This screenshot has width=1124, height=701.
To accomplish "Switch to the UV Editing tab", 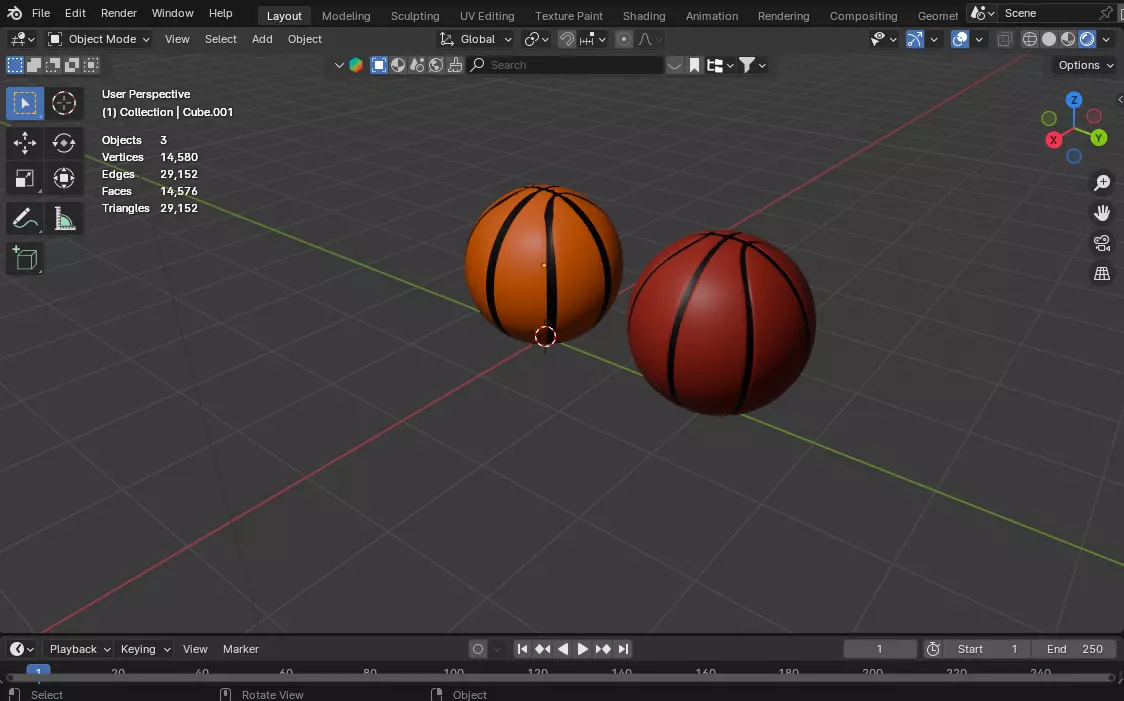I will pyautogui.click(x=487, y=16).
